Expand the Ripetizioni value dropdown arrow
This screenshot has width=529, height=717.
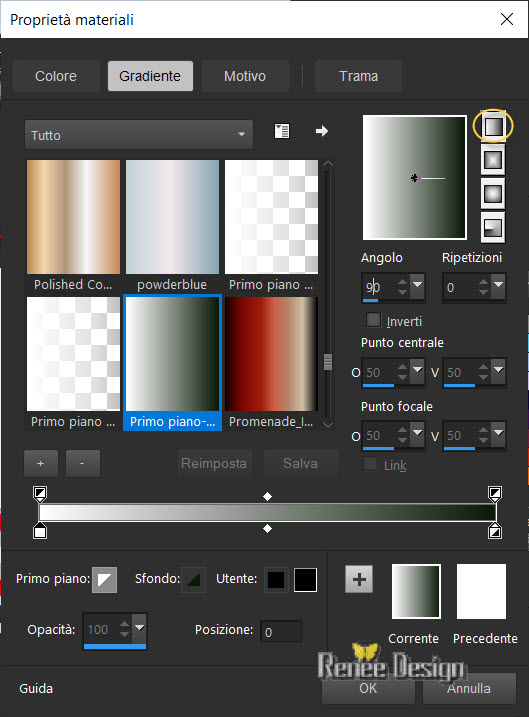(x=498, y=285)
